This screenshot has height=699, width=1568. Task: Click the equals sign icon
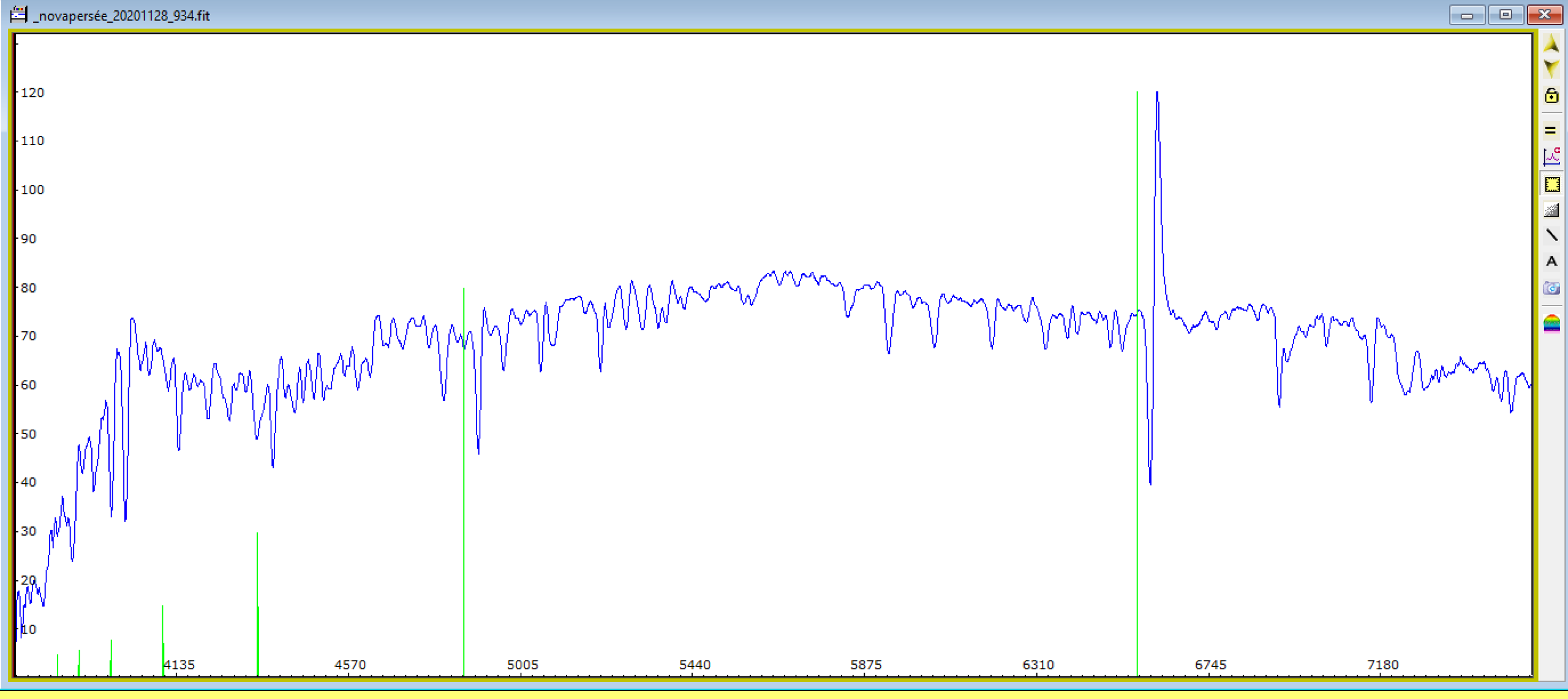[x=1550, y=130]
